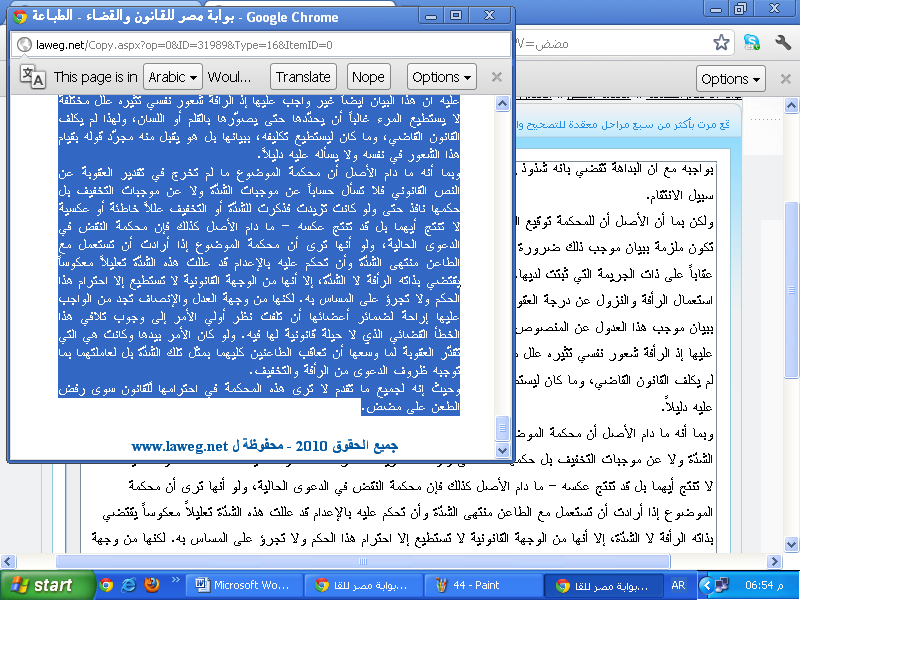
Task: Click the Translate button in popup window
Action: coord(303,77)
